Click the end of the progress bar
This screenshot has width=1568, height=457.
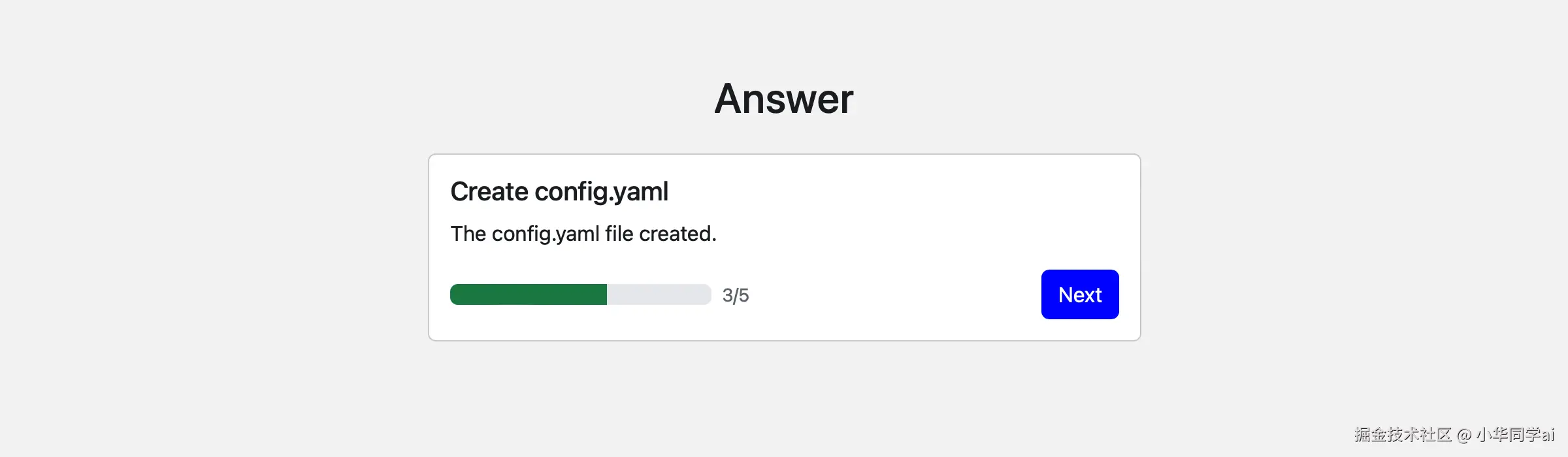[706, 294]
